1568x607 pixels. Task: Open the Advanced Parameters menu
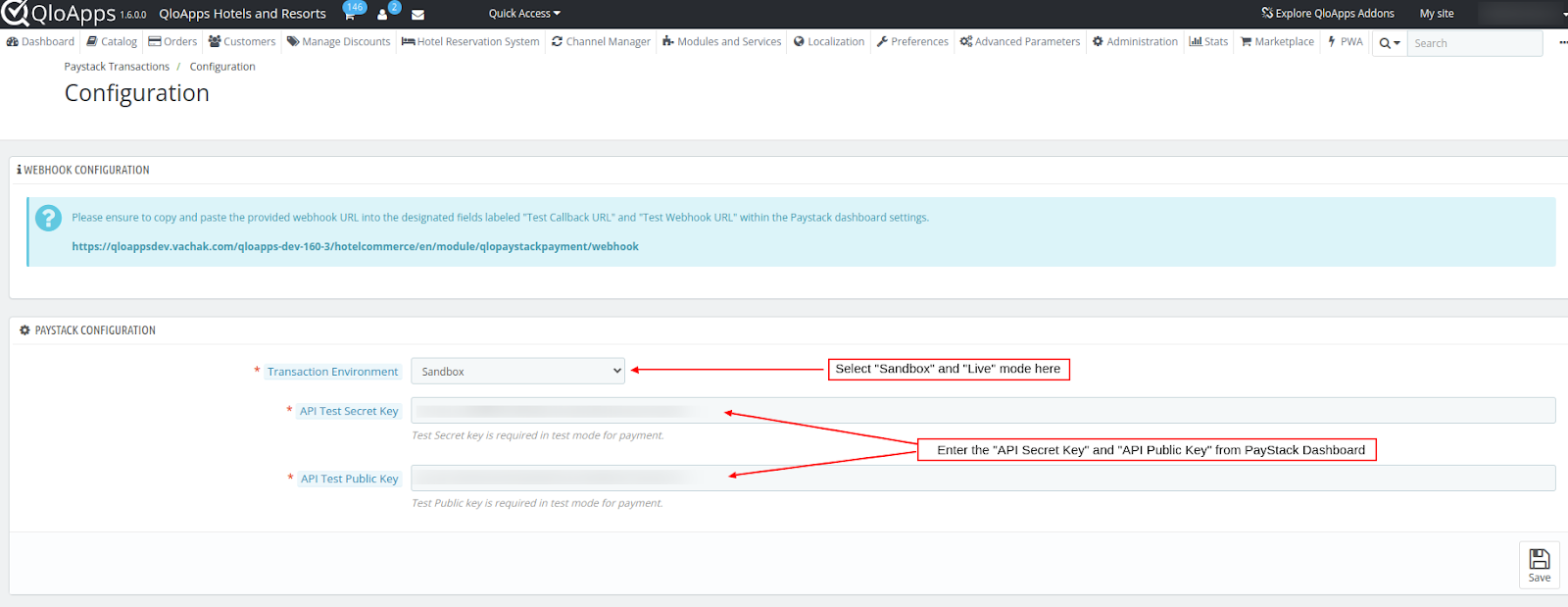point(1020,42)
